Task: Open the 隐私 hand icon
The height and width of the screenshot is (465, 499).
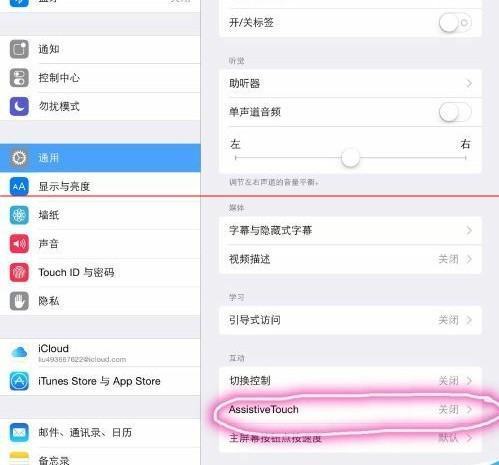Action: (19, 301)
